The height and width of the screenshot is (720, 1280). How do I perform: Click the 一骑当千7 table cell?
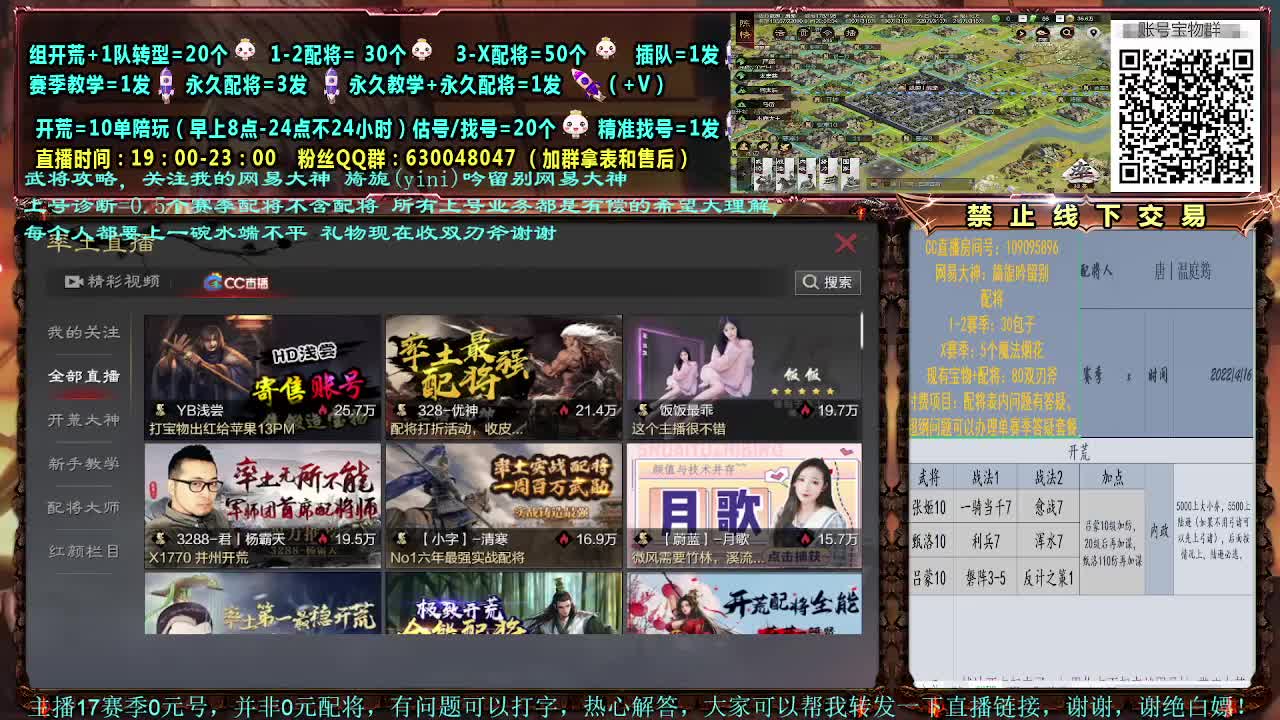click(985, 507)
